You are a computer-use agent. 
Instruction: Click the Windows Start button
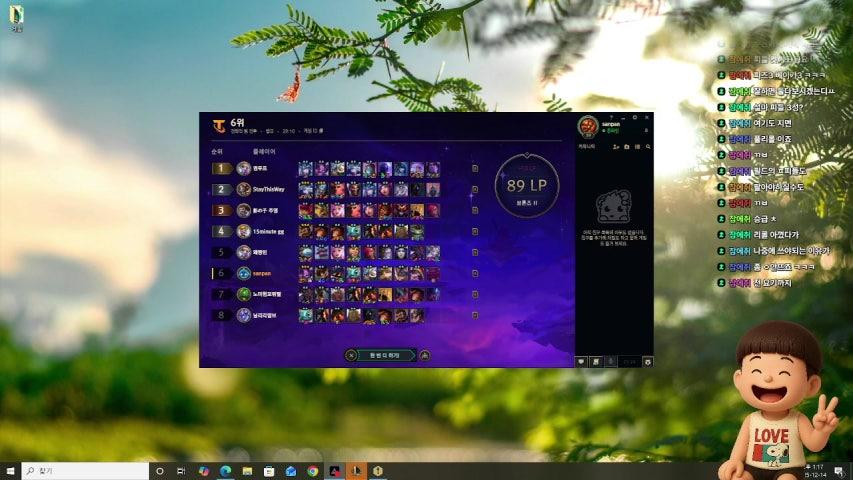coord(10,470)
